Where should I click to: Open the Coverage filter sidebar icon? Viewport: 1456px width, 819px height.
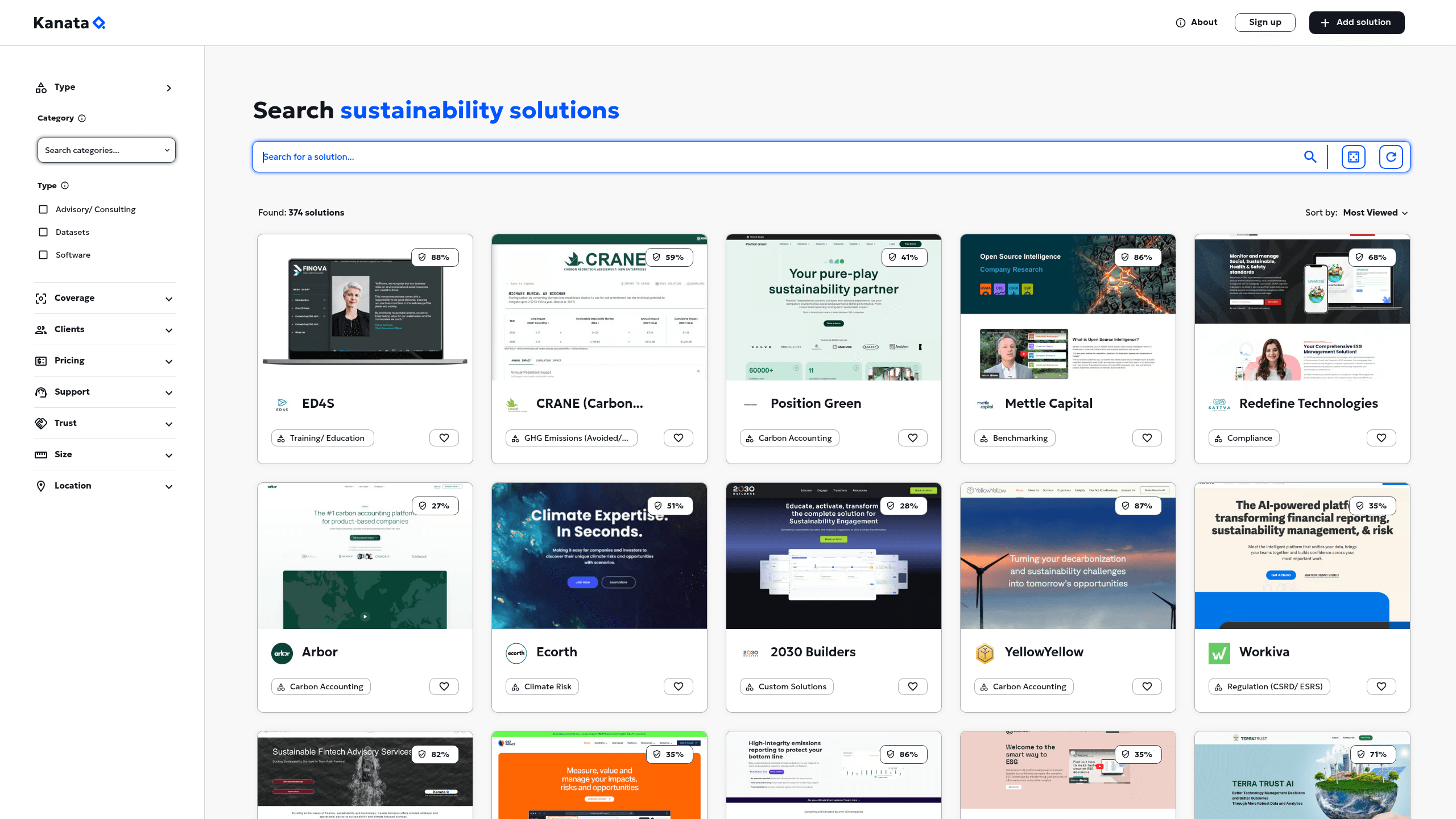point(41,298)
